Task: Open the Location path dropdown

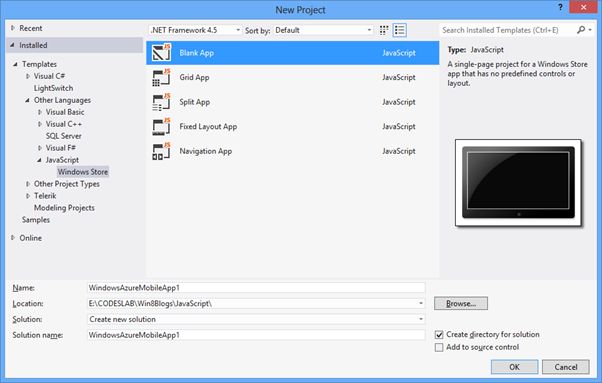Action: point(421,304)
